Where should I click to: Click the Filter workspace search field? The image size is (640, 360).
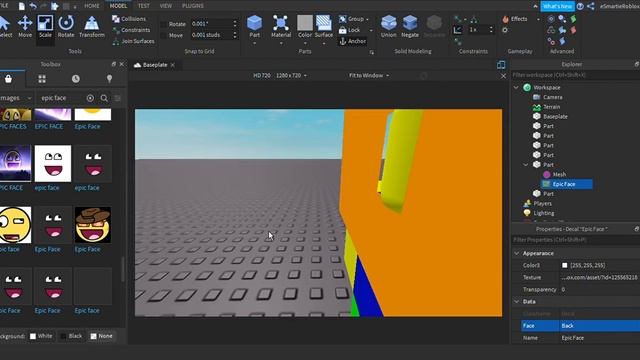[x=576, y=75]
